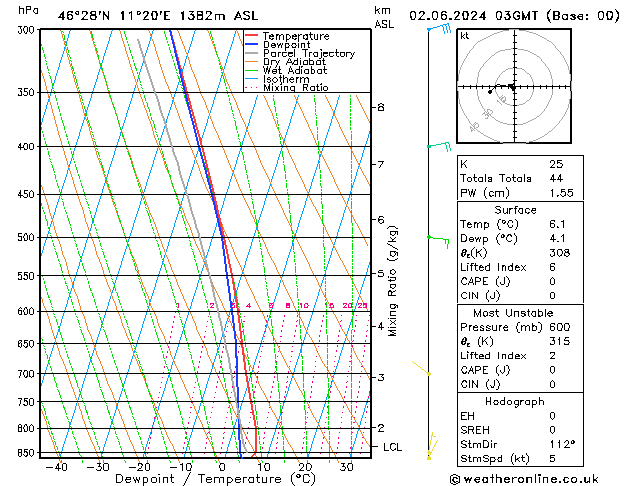This screenshot has width=629, height=486.
Task: Click the yellow wind barbs near the surface
Action: (x=431, y=447)
